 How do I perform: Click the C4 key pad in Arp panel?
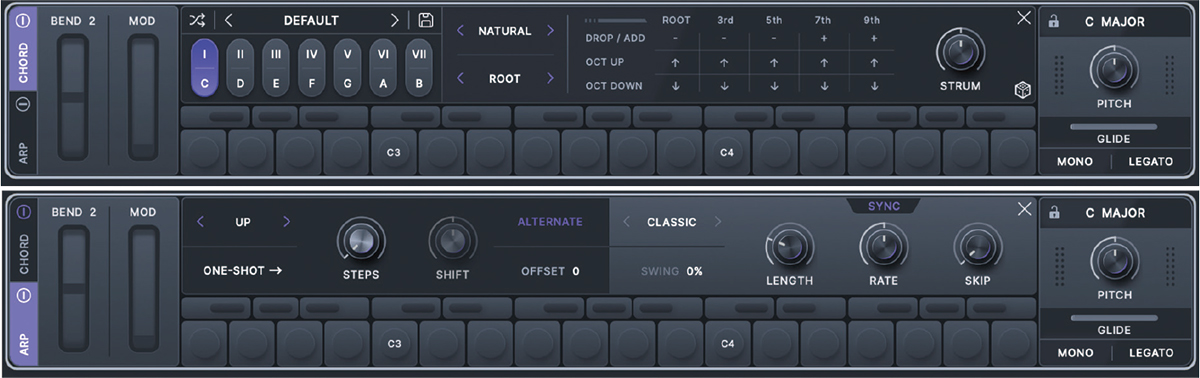(729, 343)
